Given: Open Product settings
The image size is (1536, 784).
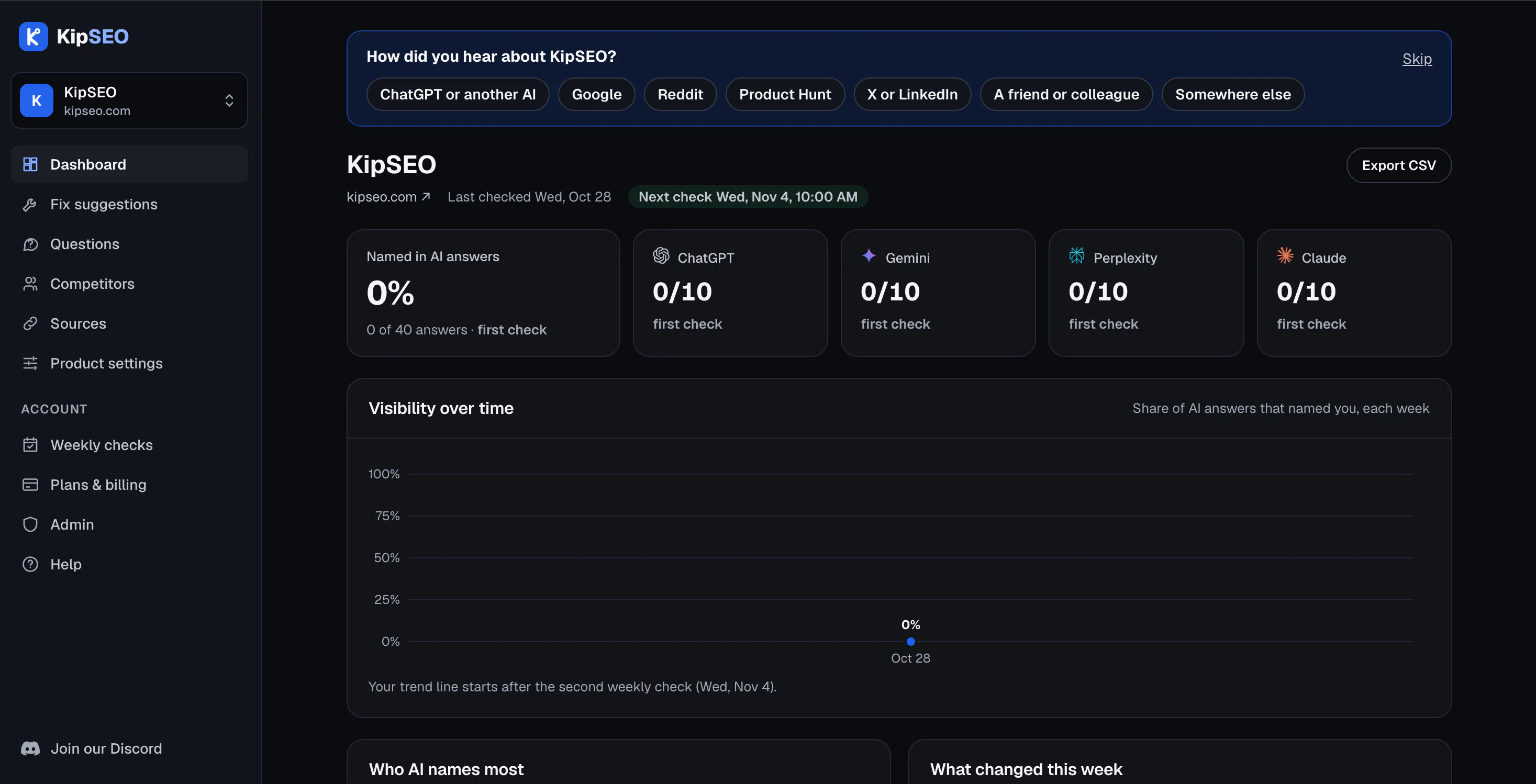Looking at the screenshot, I should (x=129, y=363).
